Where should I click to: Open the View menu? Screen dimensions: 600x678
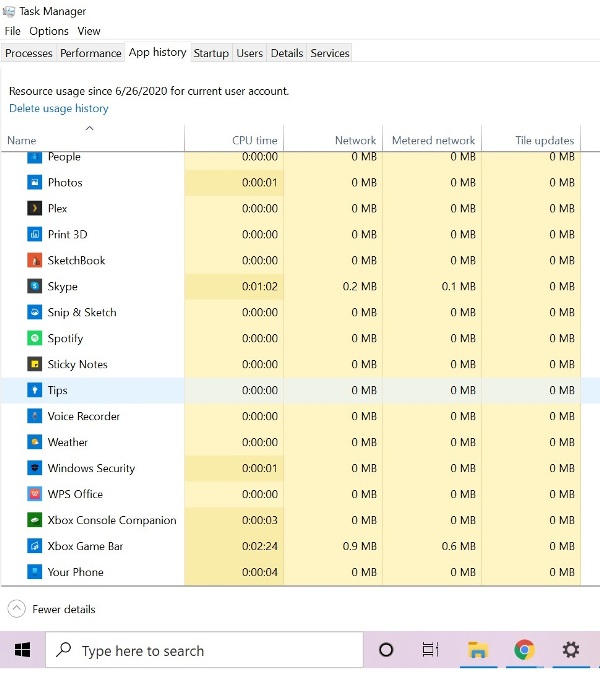[89, 31]
